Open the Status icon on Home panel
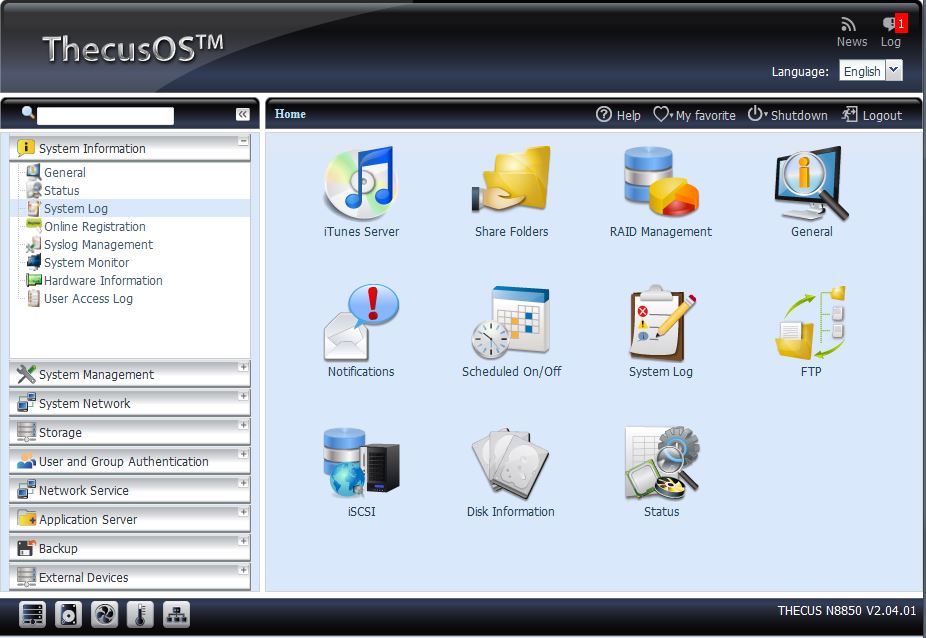 click(661, 462)
